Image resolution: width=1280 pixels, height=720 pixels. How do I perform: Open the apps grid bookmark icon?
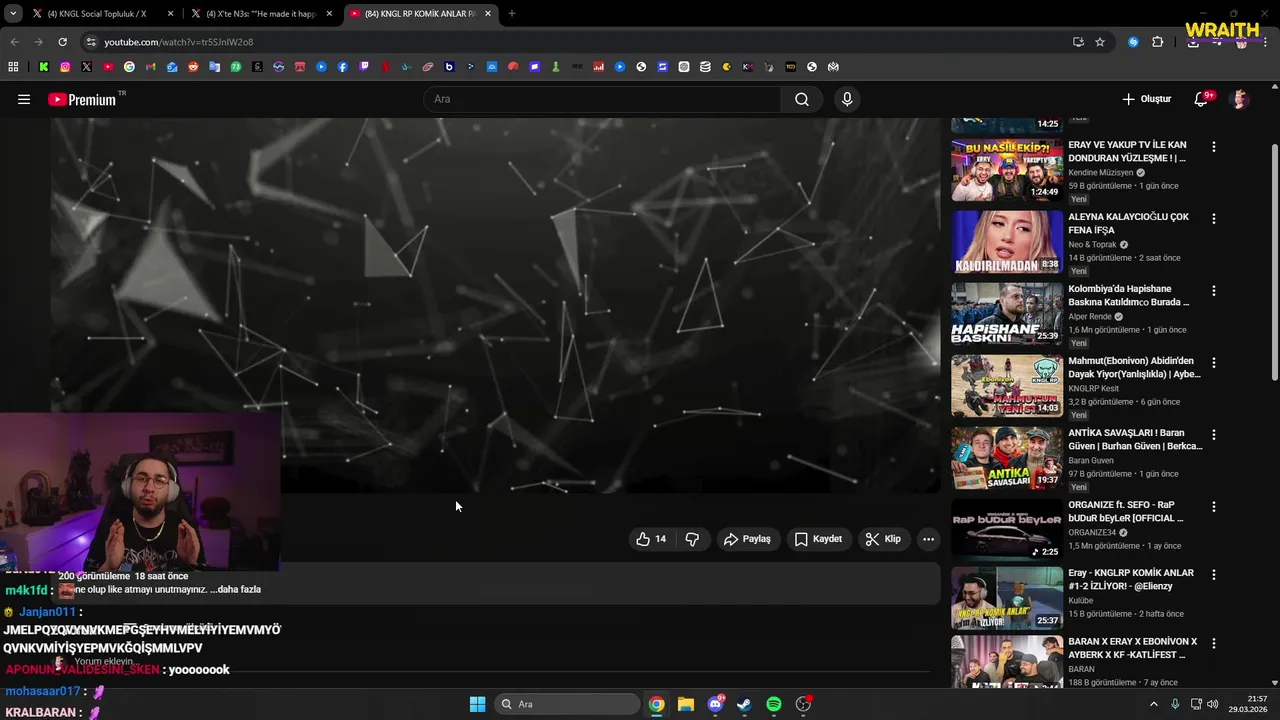[x=13, y=67]
